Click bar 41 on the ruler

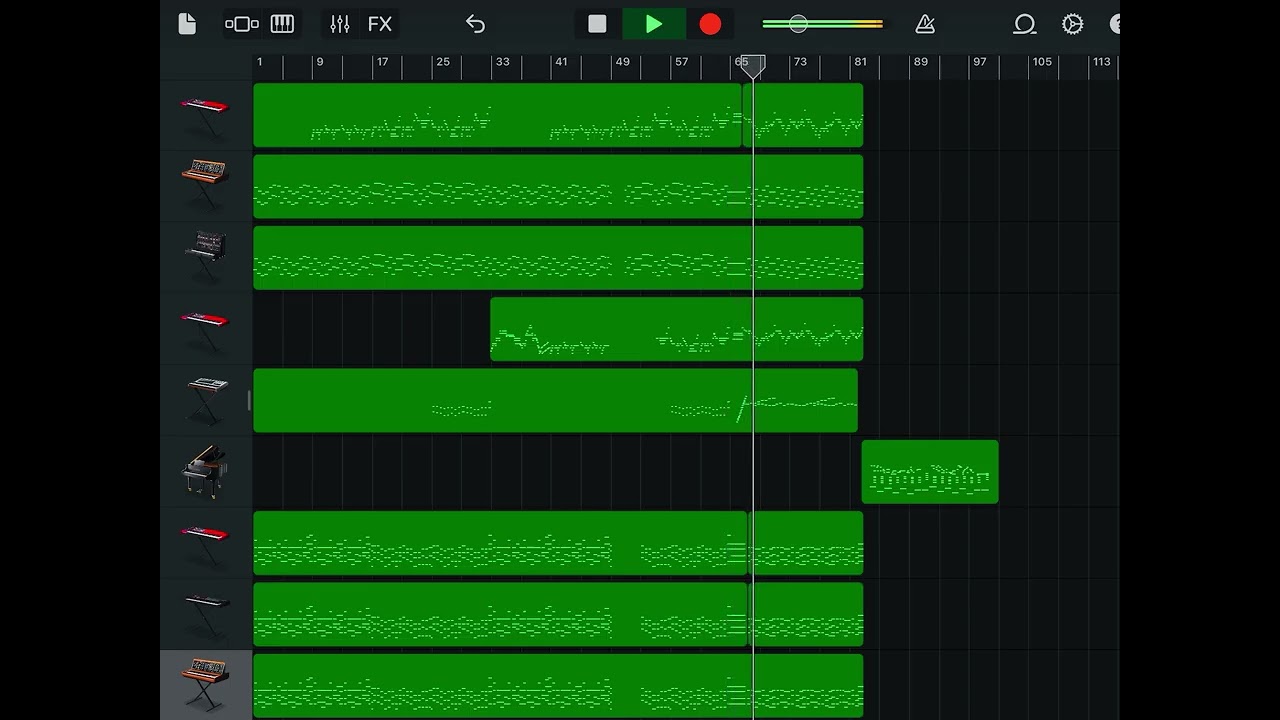tap(561, 62)
